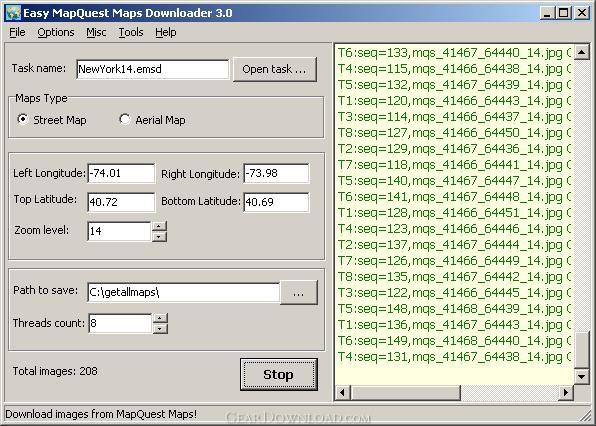The image size is (596, 426).
Task: Select log line T5:seq=148
Action: coord(455,309)
